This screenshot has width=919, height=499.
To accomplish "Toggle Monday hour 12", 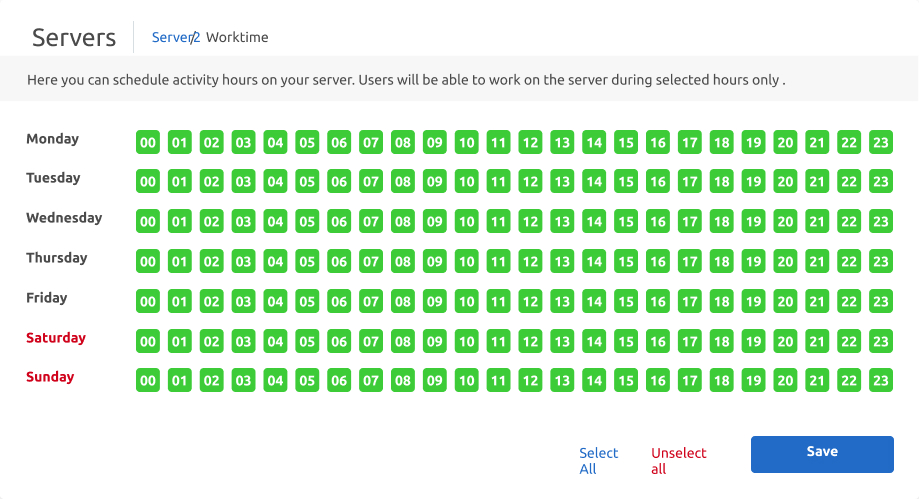I will point(530,142).
